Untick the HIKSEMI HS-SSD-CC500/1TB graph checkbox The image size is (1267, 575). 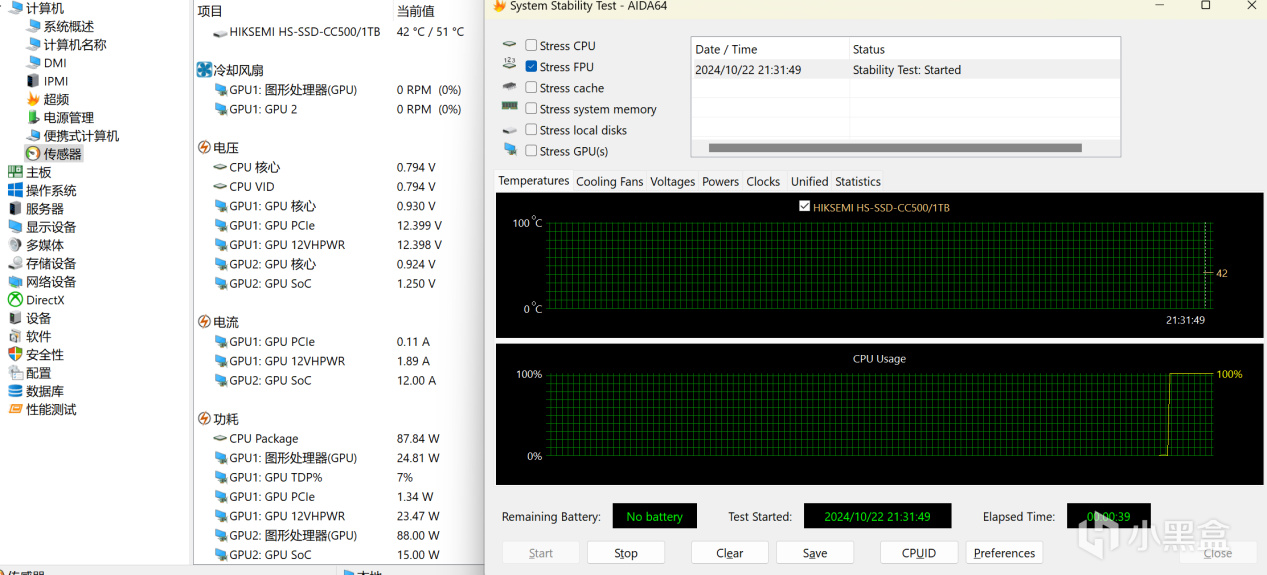(x=805, y=207)
